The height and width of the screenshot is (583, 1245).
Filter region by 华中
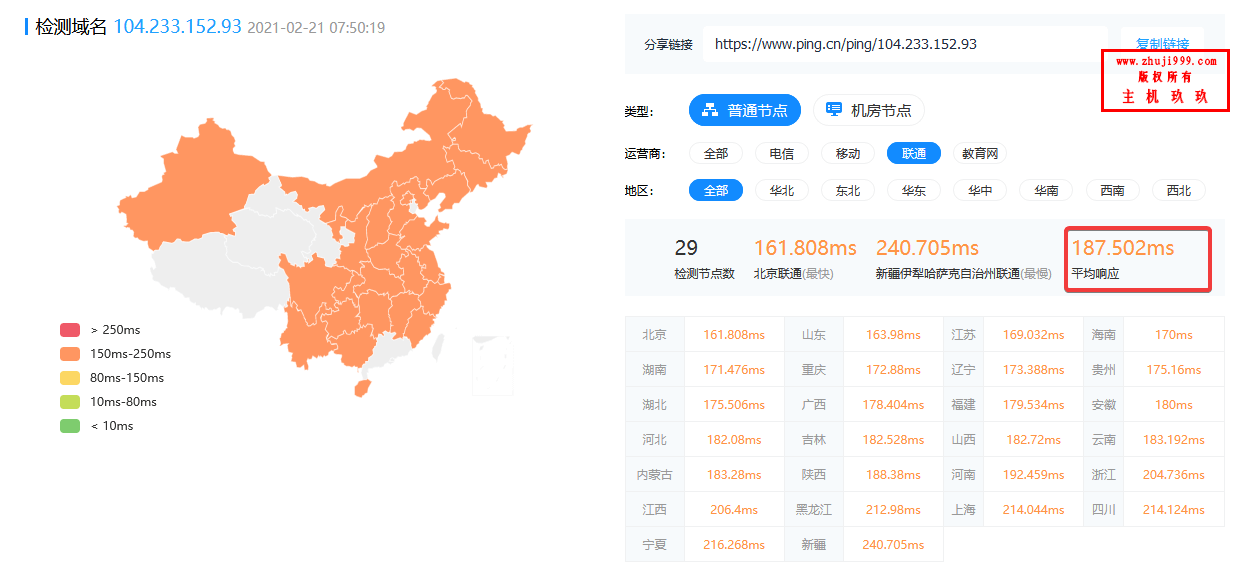click(980, 190)
